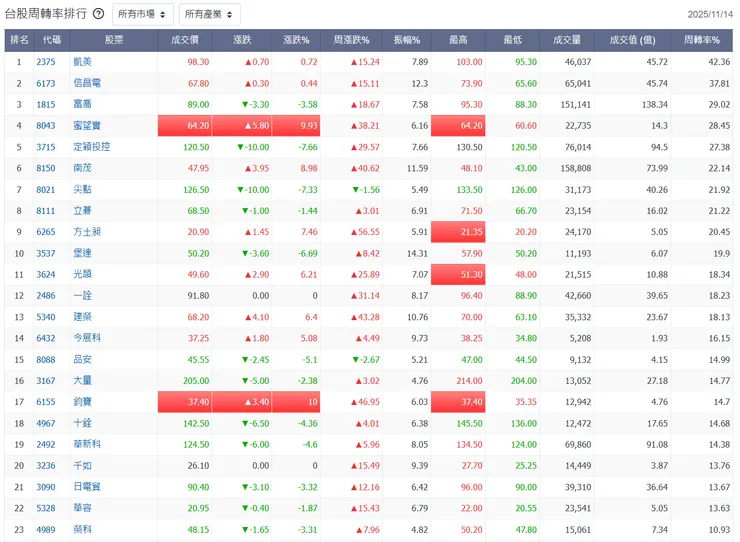Select highlighted change 3.40 in 鈞寶 row
Screen dimensions: 740x542
(x=242, y=402)
